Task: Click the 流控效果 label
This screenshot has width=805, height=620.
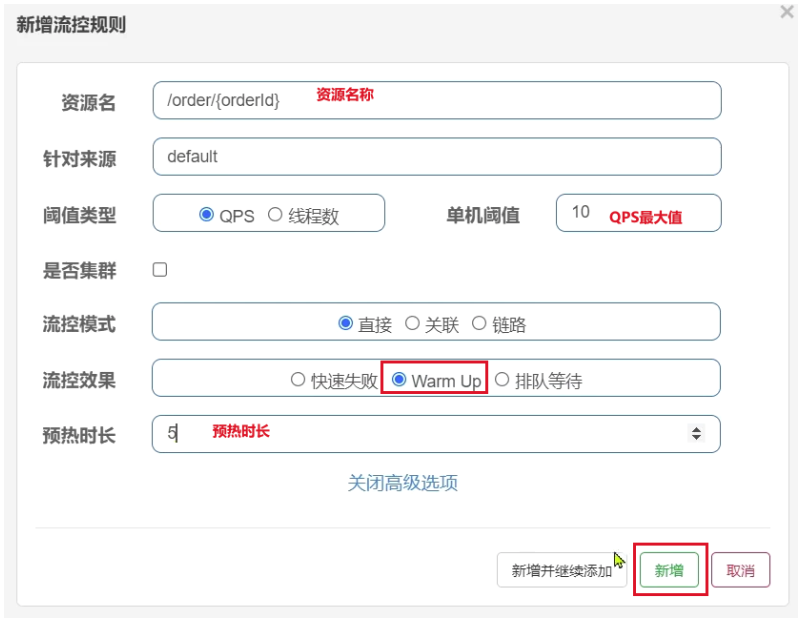Action: [x=79, y=380]
